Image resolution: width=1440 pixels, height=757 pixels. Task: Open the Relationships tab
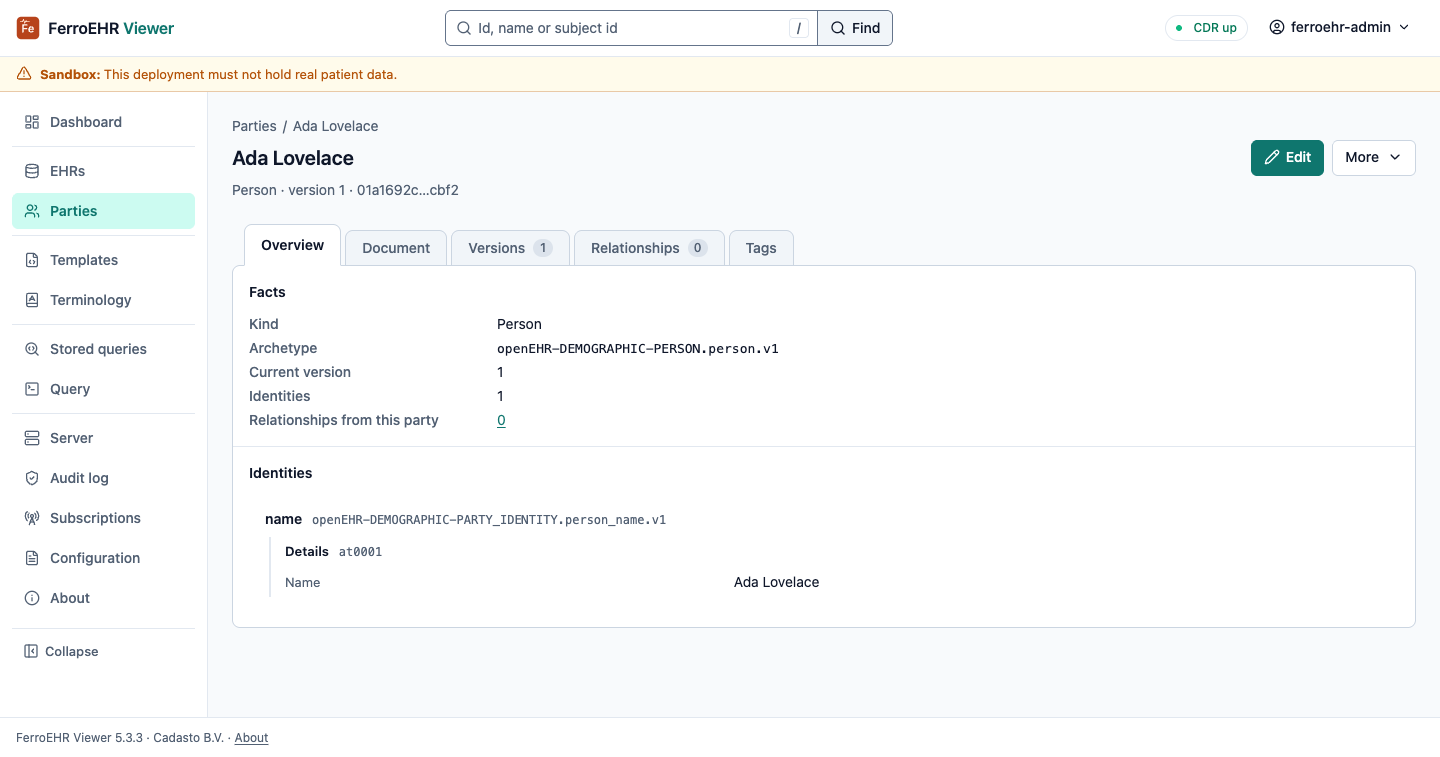tap(649, 248)
